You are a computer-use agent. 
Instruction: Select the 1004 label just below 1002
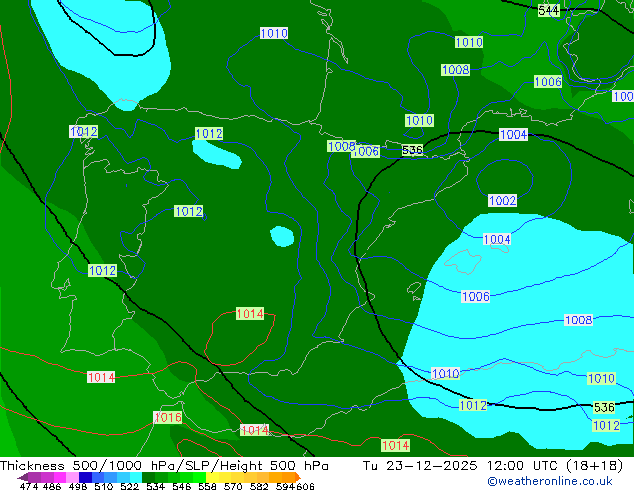point(497,239)
